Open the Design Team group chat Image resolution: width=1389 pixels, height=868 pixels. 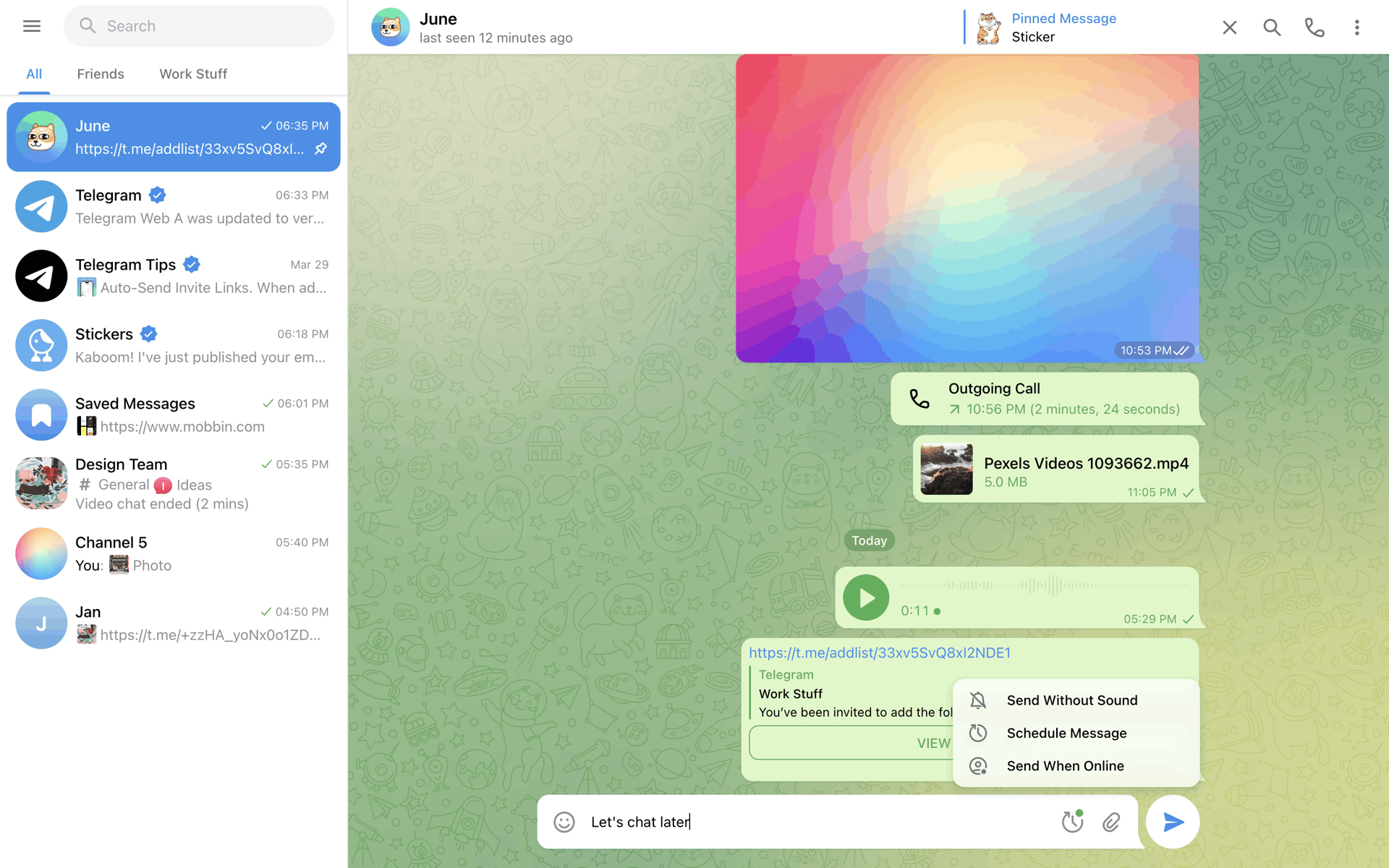tap(174, 483)
